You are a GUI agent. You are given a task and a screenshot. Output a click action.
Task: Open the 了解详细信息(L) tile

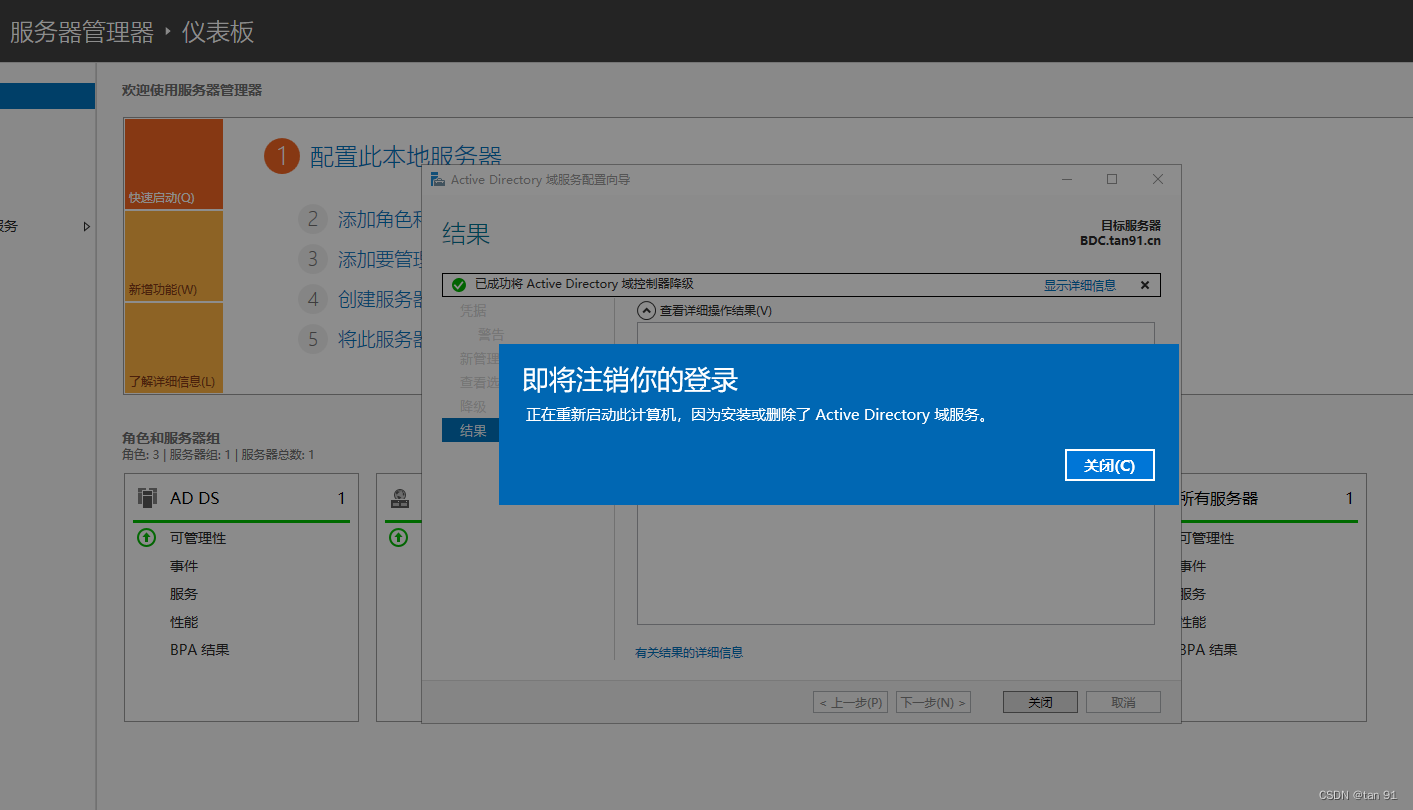tap(174, 348)
